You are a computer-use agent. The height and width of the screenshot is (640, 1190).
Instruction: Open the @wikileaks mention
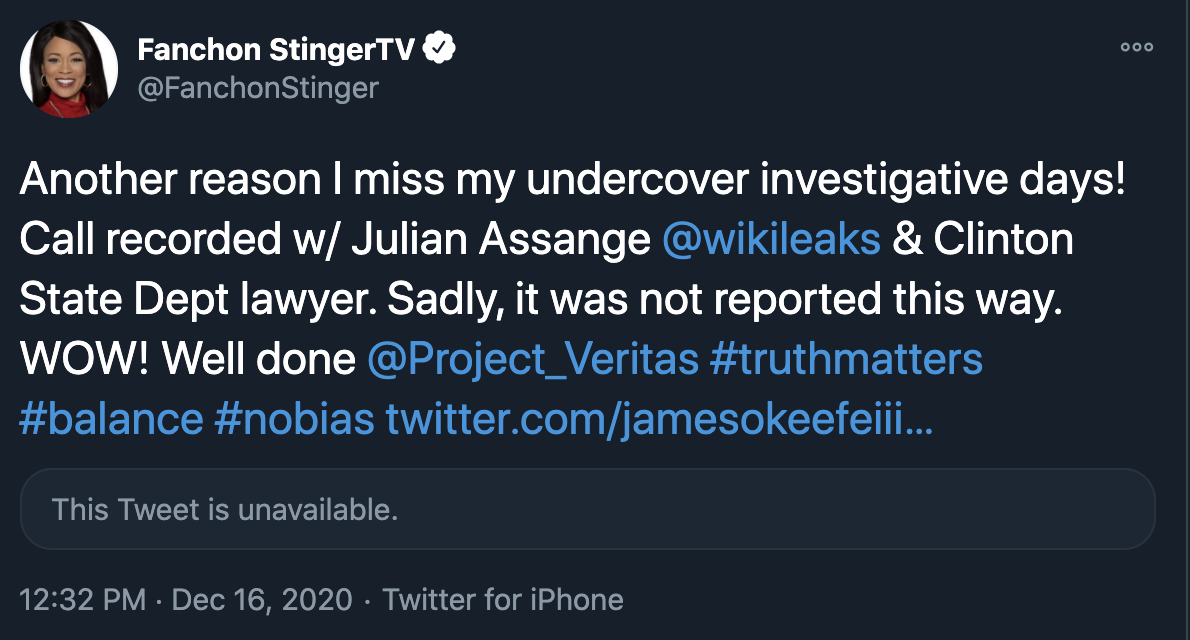coord(771,241)
